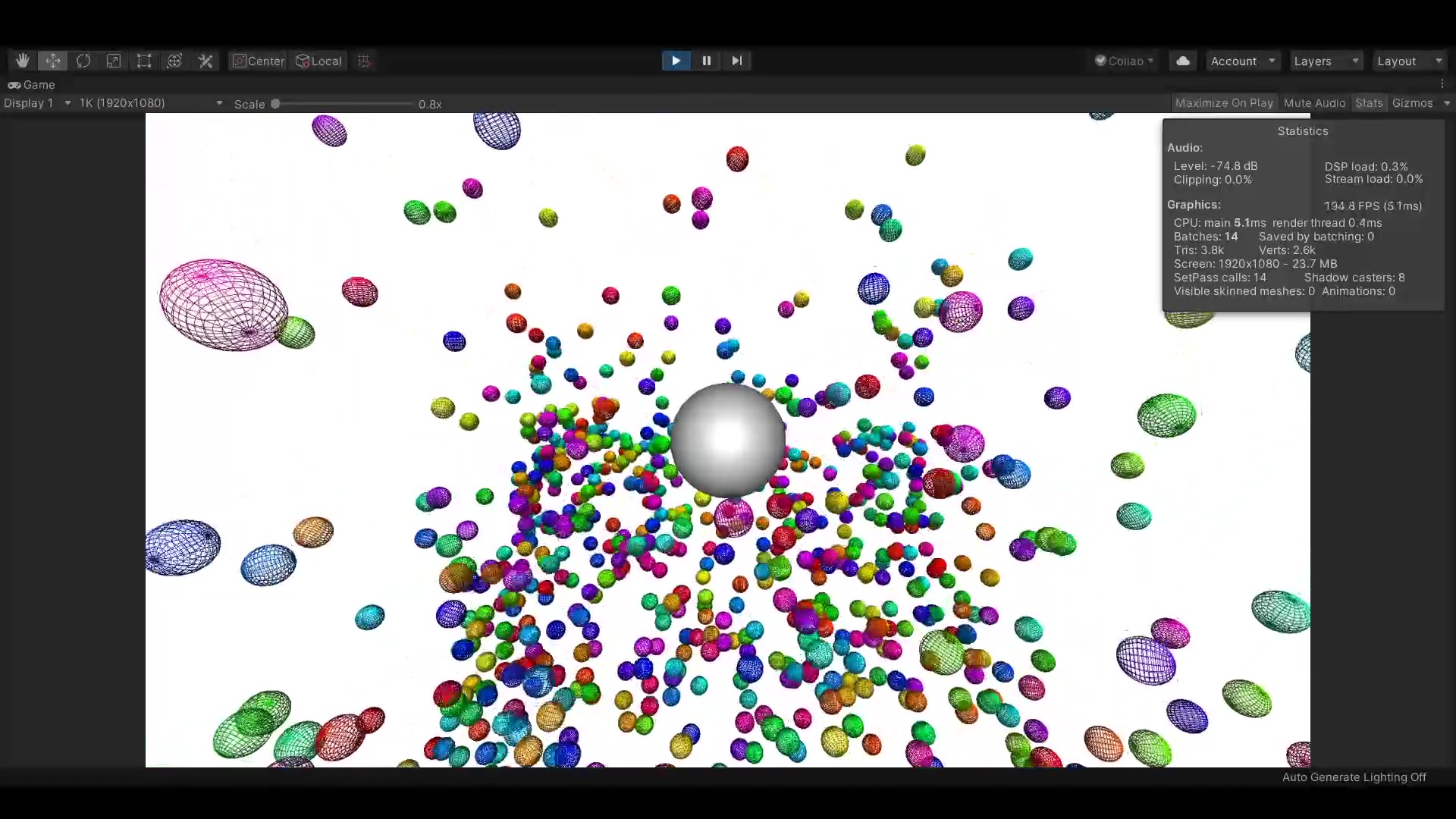Image resolution: width=1456 pixels, height=819 pixels.
Task: Adjust the Game view Scale slider
Action: tap(276, 103)
